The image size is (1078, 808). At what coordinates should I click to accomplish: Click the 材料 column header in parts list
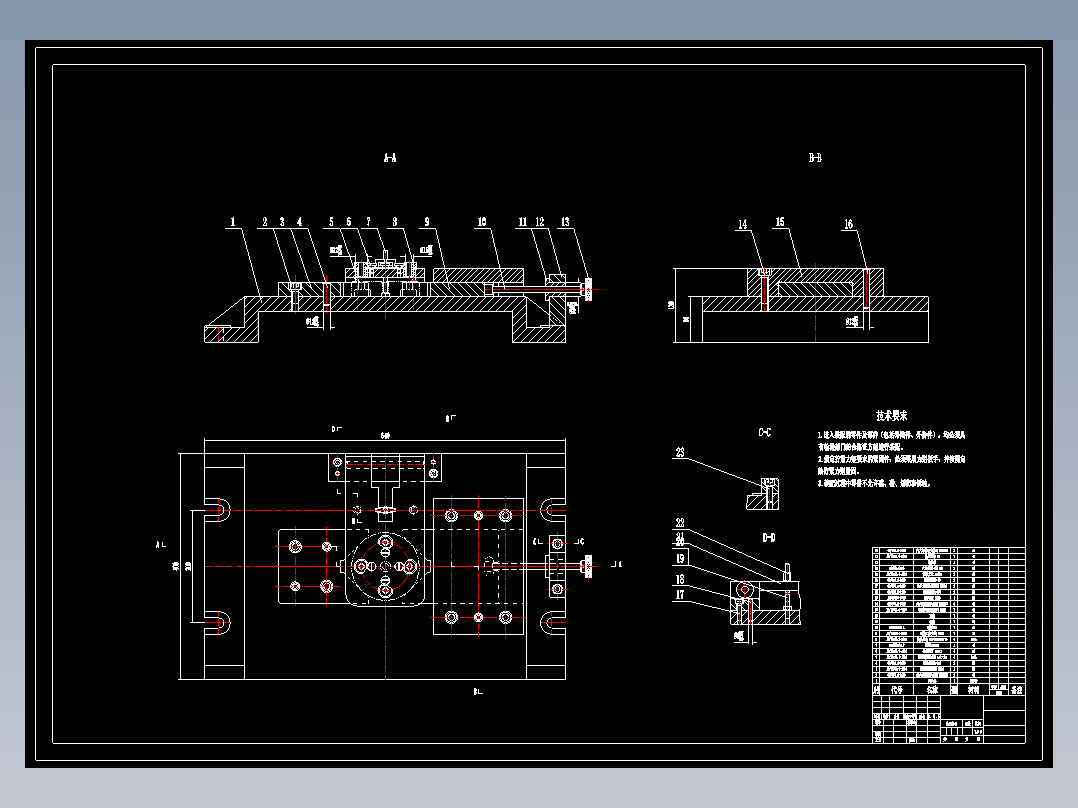(974, 690)
